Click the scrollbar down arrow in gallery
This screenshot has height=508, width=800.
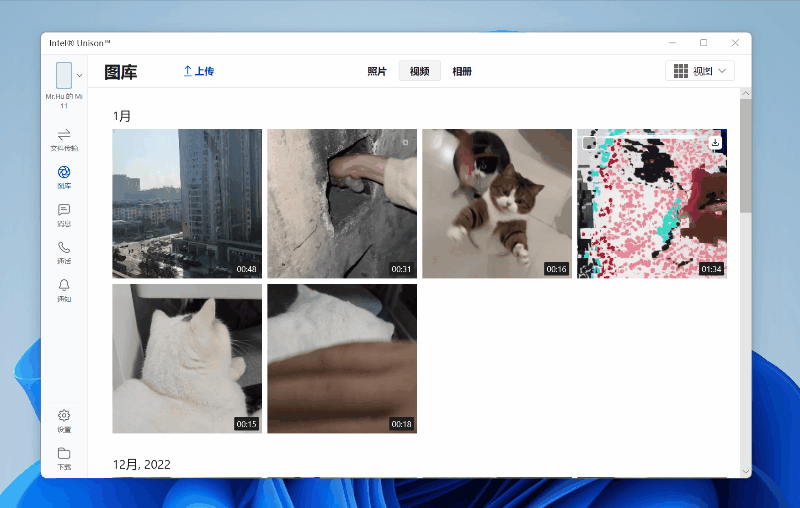point(745,472)
